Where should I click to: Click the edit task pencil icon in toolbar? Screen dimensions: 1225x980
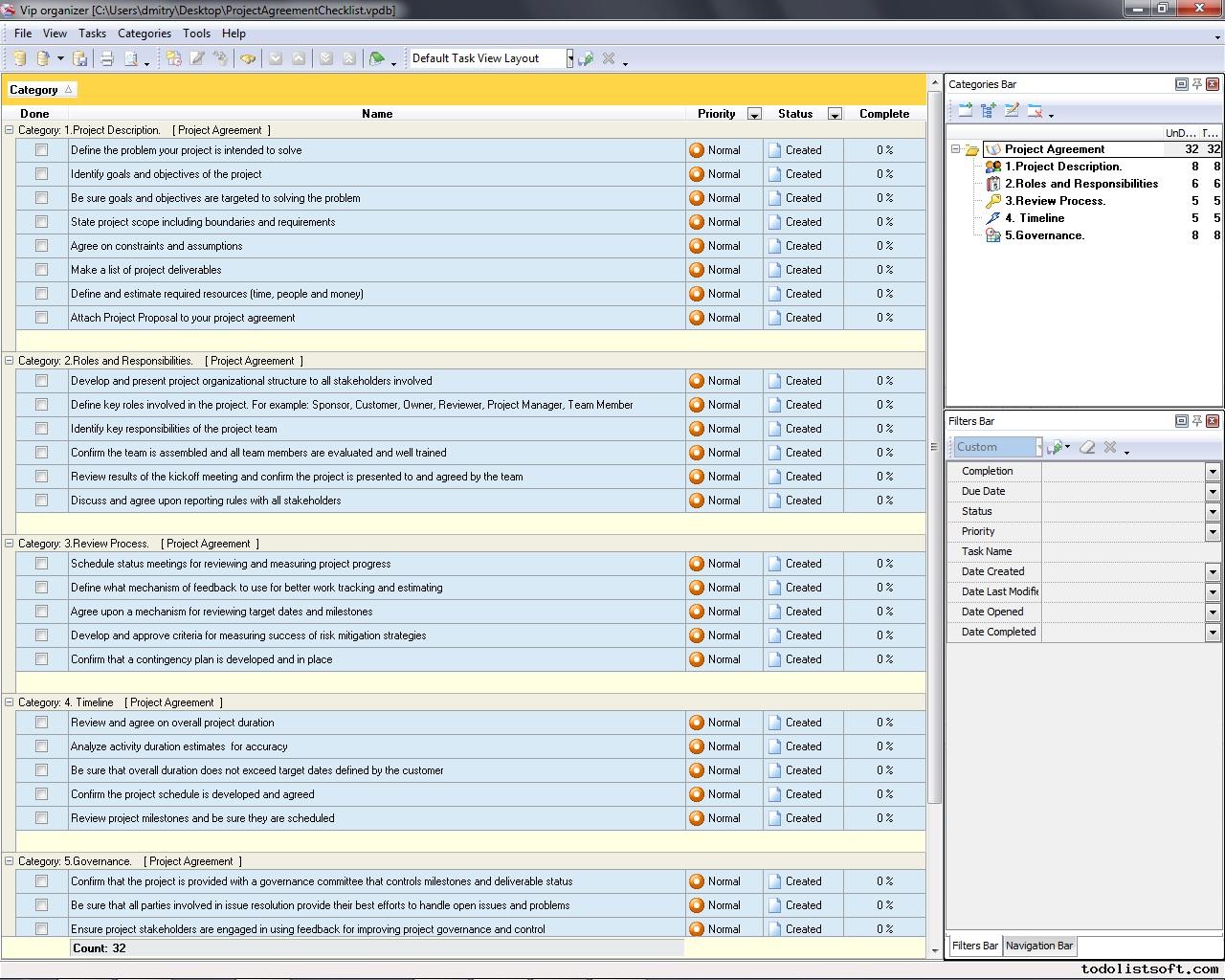(197, 59)
